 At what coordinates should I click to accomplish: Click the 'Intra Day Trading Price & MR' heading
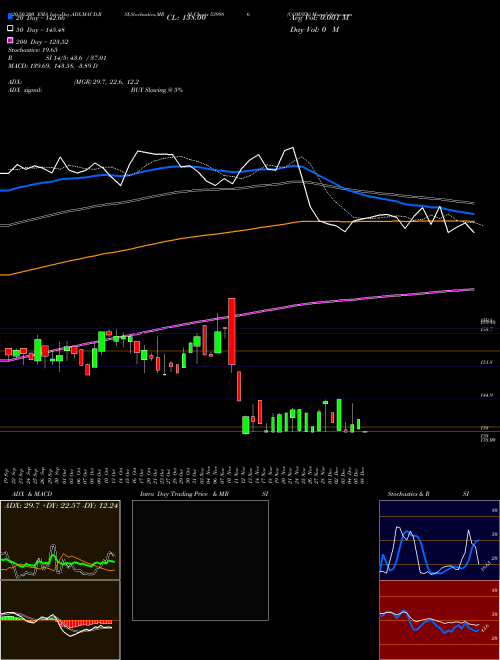click(184, 494)
